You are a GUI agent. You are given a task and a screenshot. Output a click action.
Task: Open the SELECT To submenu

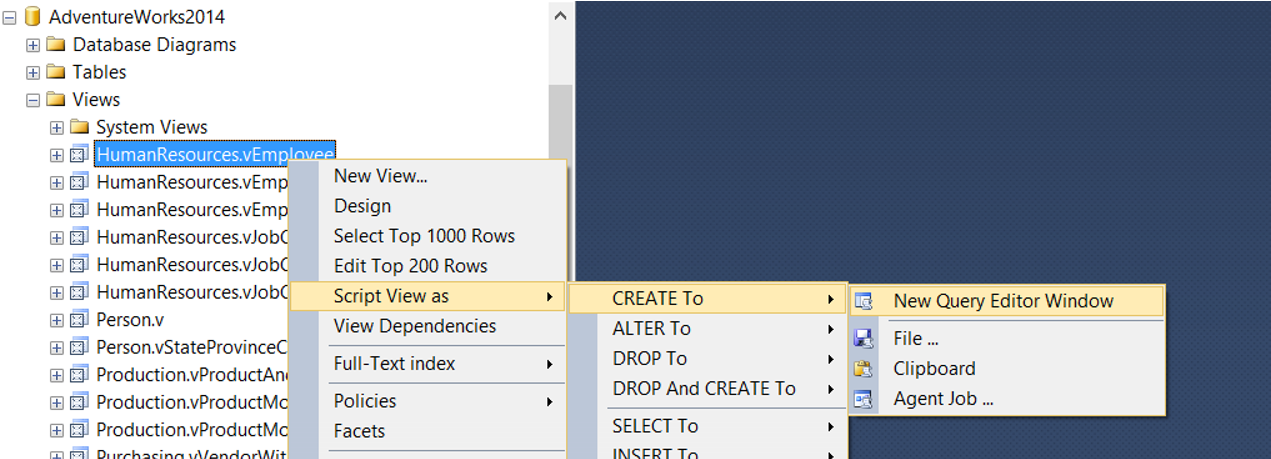pos(708,426)
